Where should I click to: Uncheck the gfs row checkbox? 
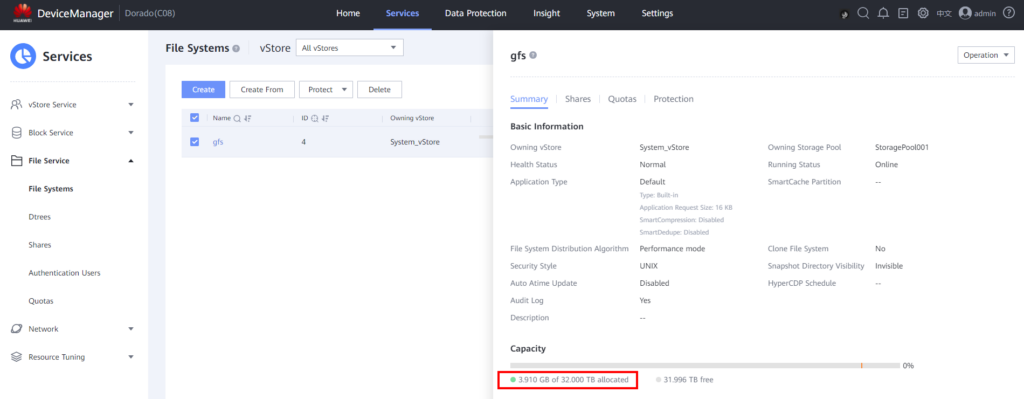[x=194, y=142]
